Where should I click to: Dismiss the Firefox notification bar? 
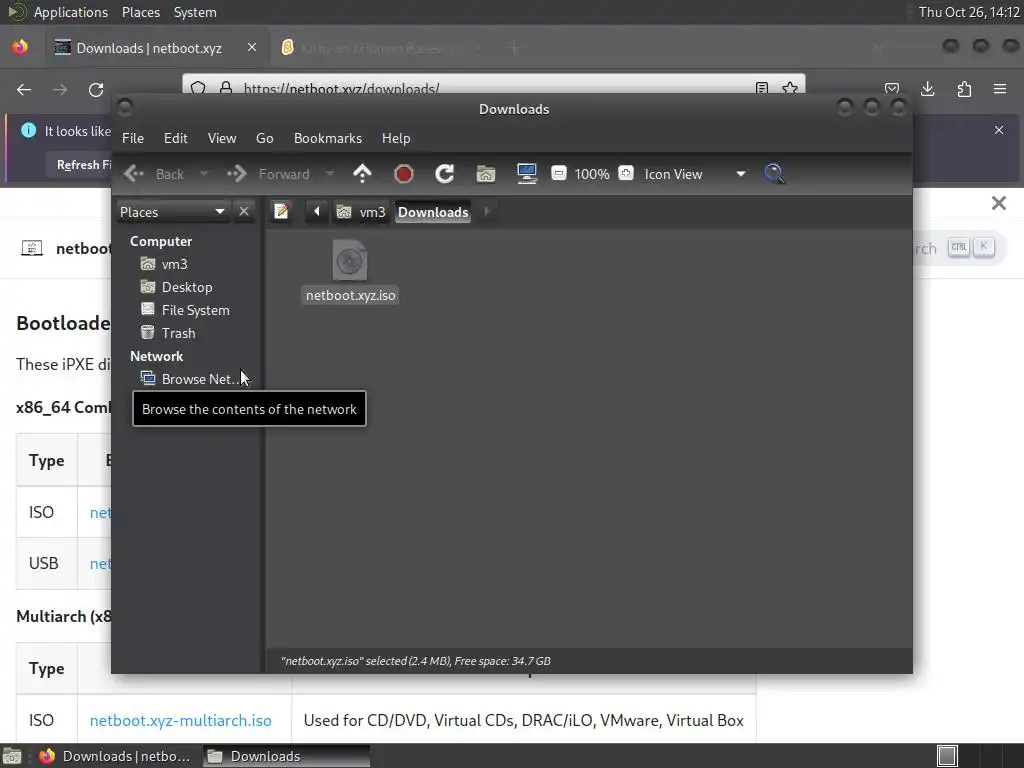click(999, 130)
